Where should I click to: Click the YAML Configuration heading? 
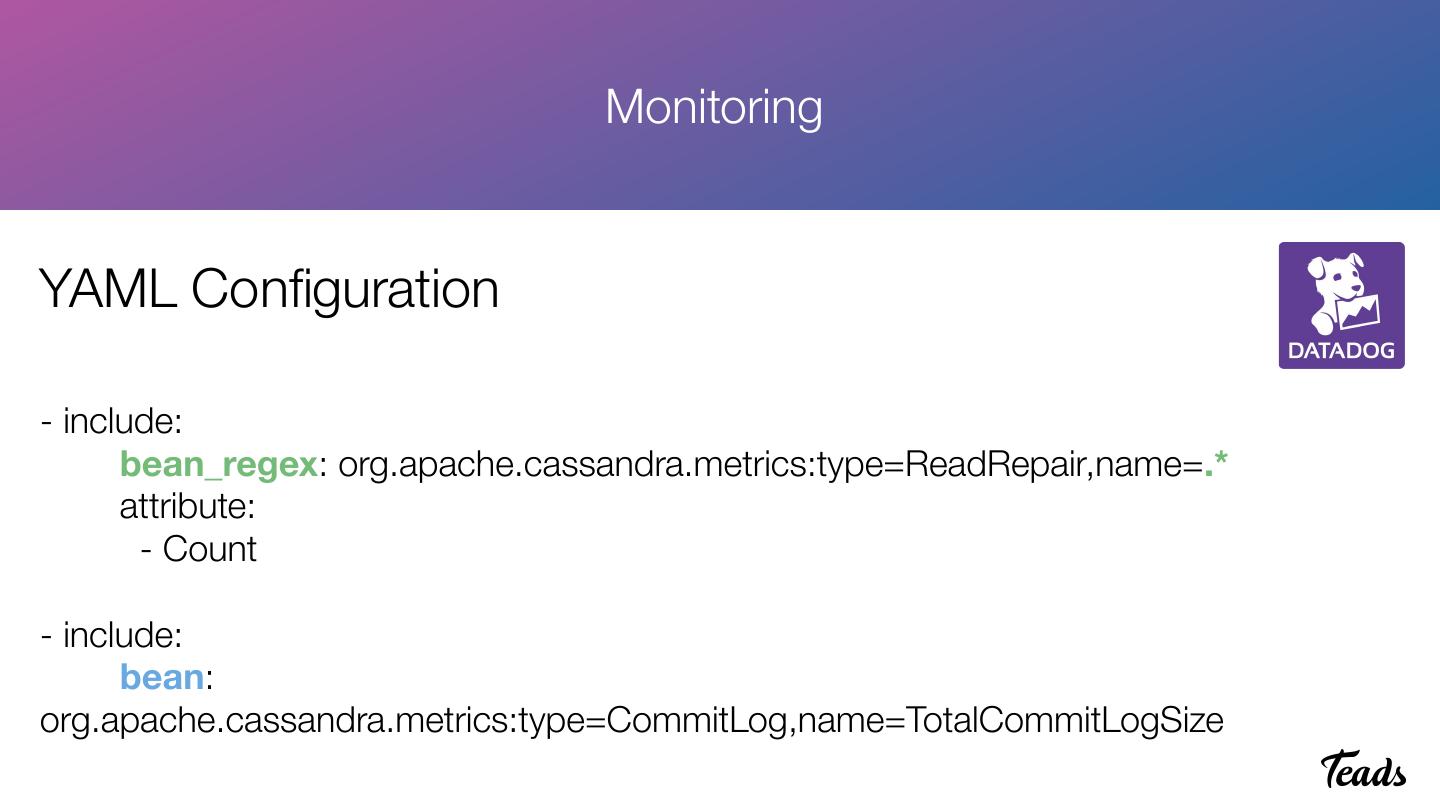tap(268, 289)
